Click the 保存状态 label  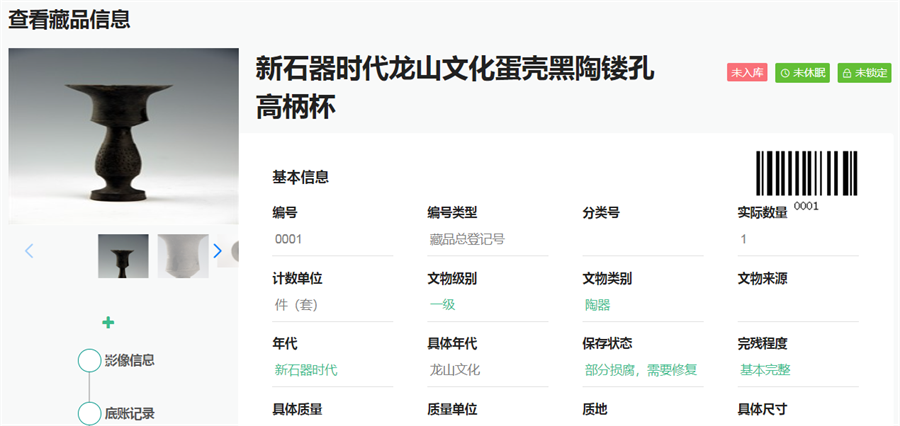[x=607, y=344]
